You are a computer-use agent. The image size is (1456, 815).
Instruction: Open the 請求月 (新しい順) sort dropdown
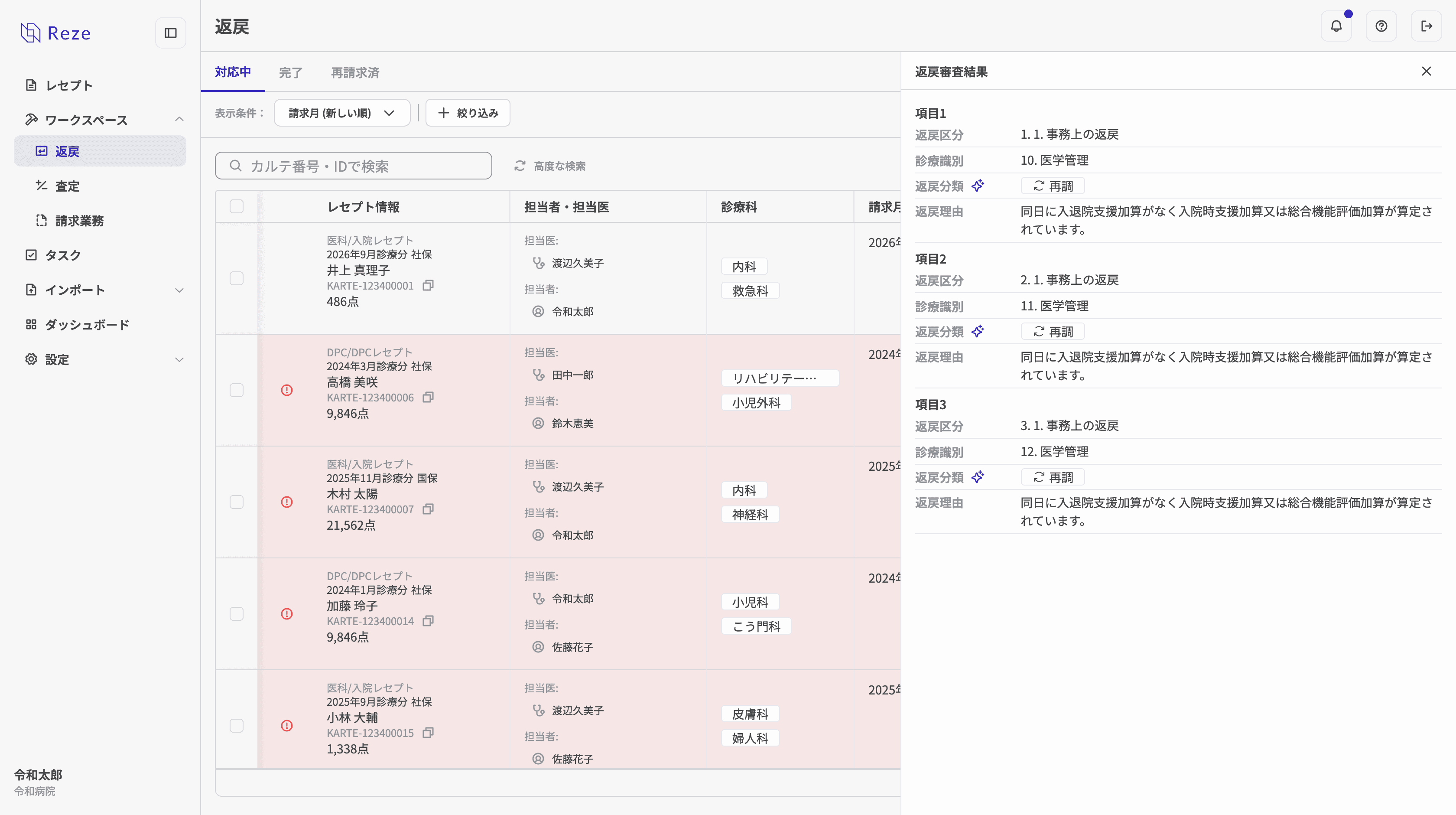[x=342, y=113]
